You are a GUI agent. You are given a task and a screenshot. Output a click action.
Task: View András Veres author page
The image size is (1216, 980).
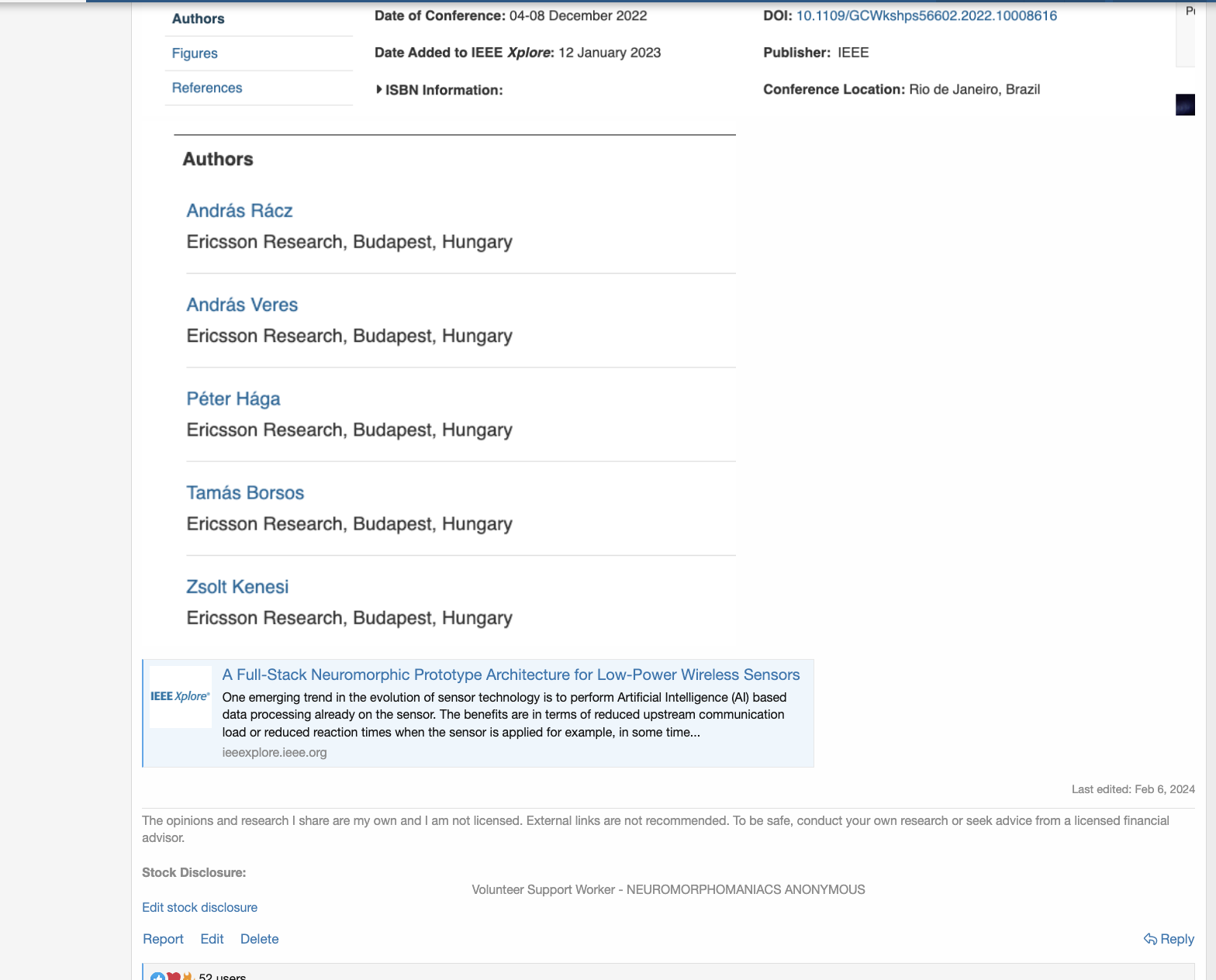point(242,305)
